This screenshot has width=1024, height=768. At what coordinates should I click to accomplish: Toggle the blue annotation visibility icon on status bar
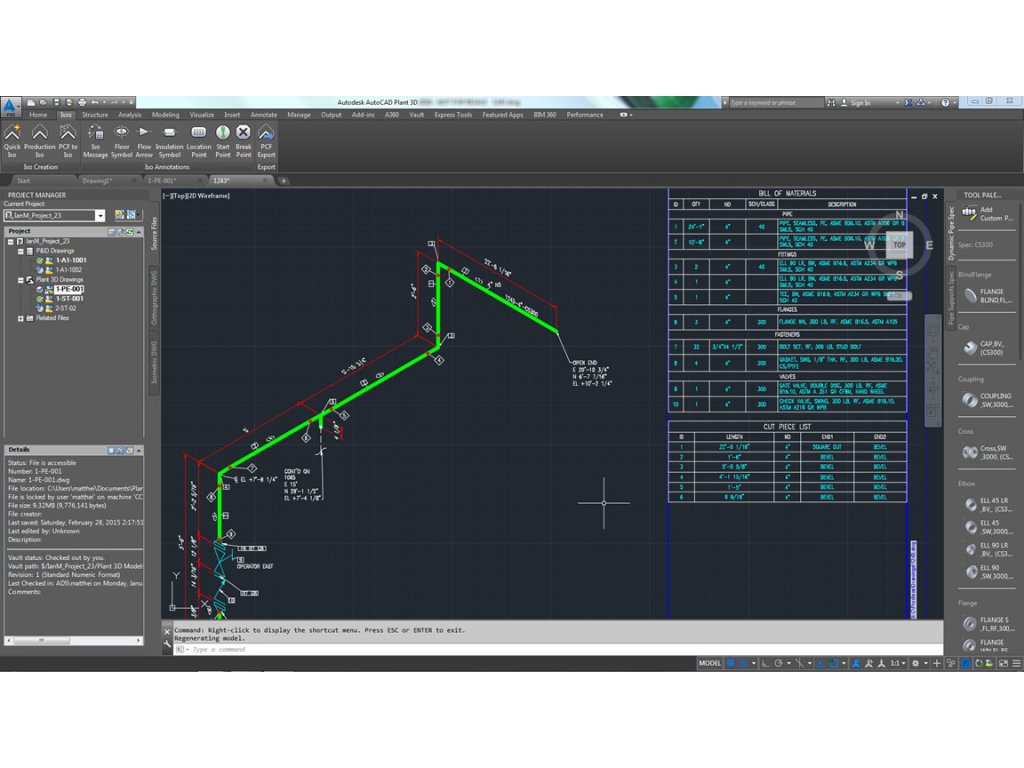856,664
